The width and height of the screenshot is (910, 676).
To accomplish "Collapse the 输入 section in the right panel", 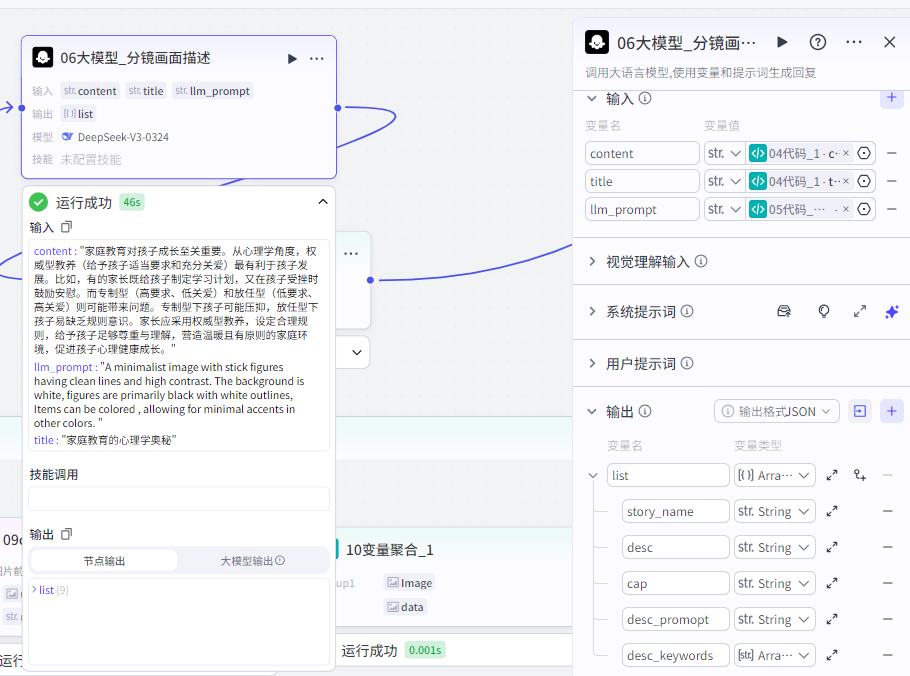I will [x=593, y=98].
